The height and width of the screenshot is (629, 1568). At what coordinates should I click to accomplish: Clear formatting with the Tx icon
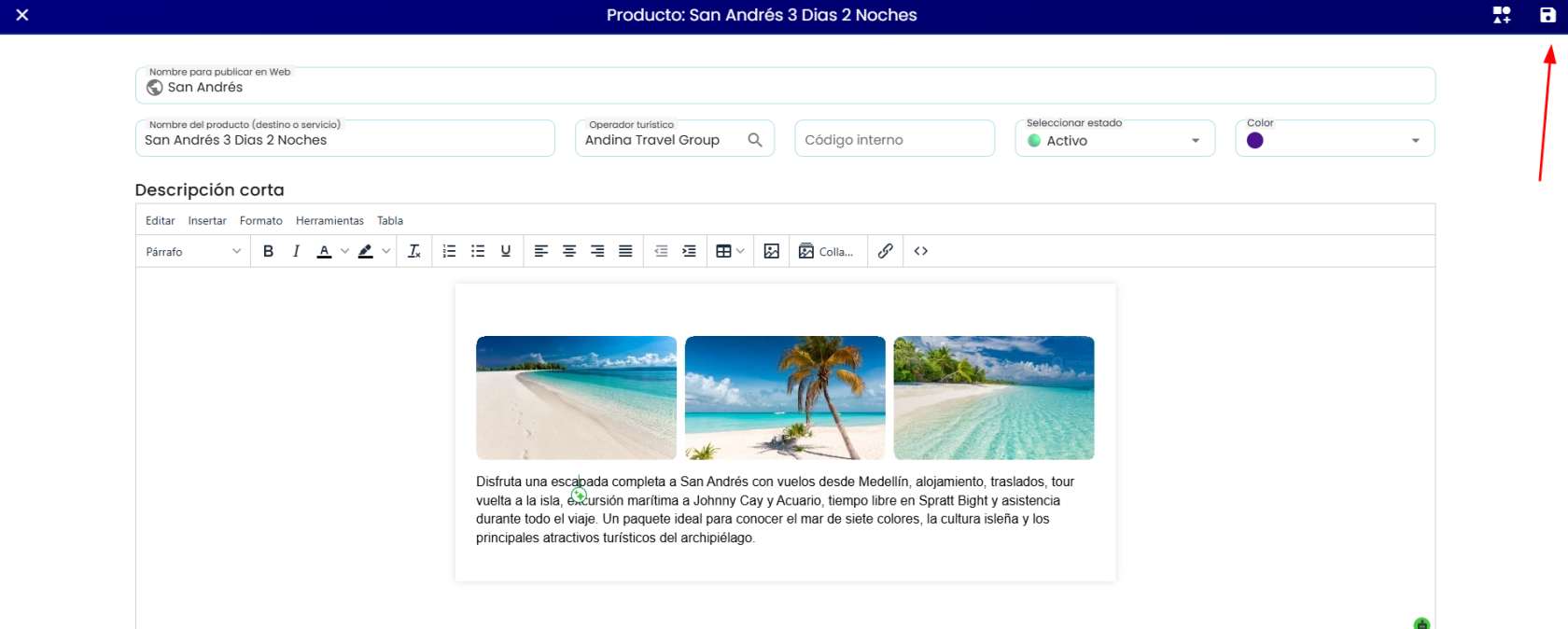(414, 251)
